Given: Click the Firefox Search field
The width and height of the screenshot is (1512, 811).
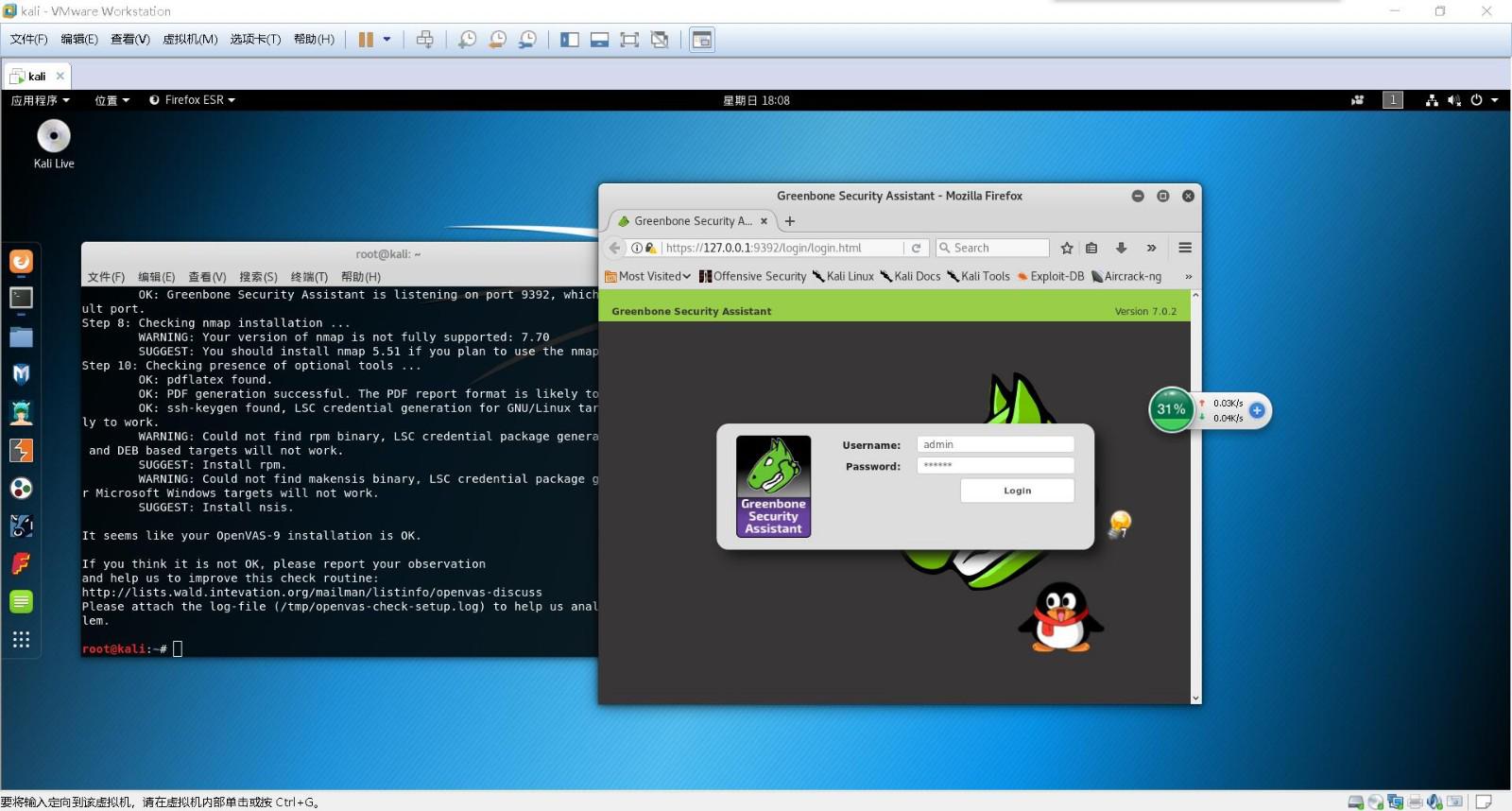Looking at the screenshot, I should tap(992, 248).
